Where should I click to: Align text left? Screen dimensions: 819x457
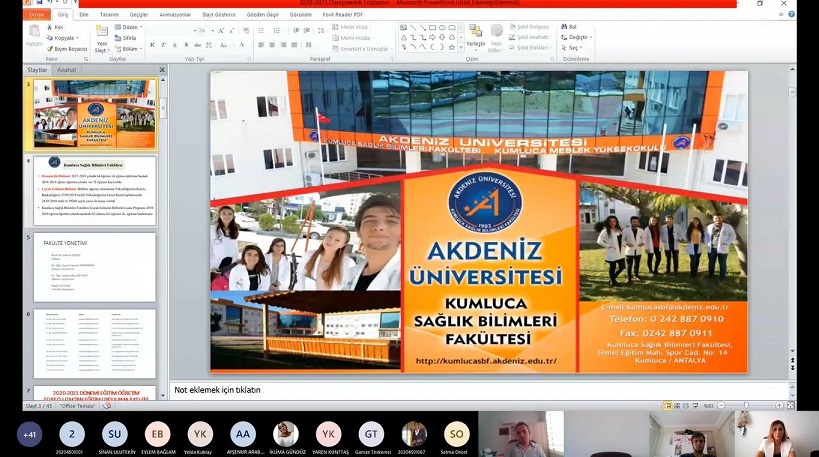pos(261,45)
